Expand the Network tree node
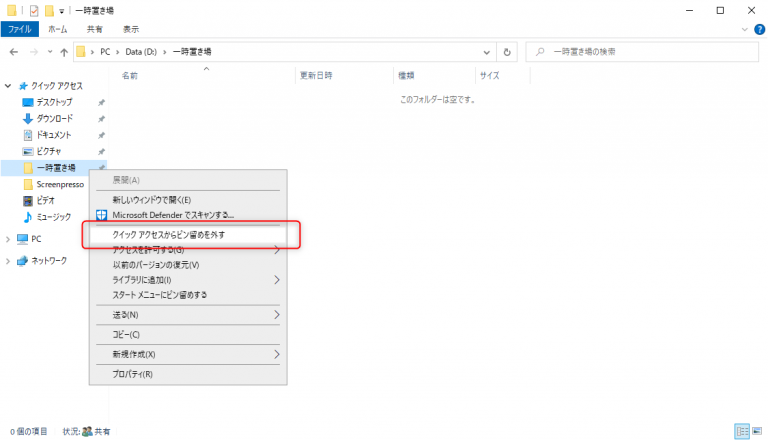 click(x=8, y=261)
